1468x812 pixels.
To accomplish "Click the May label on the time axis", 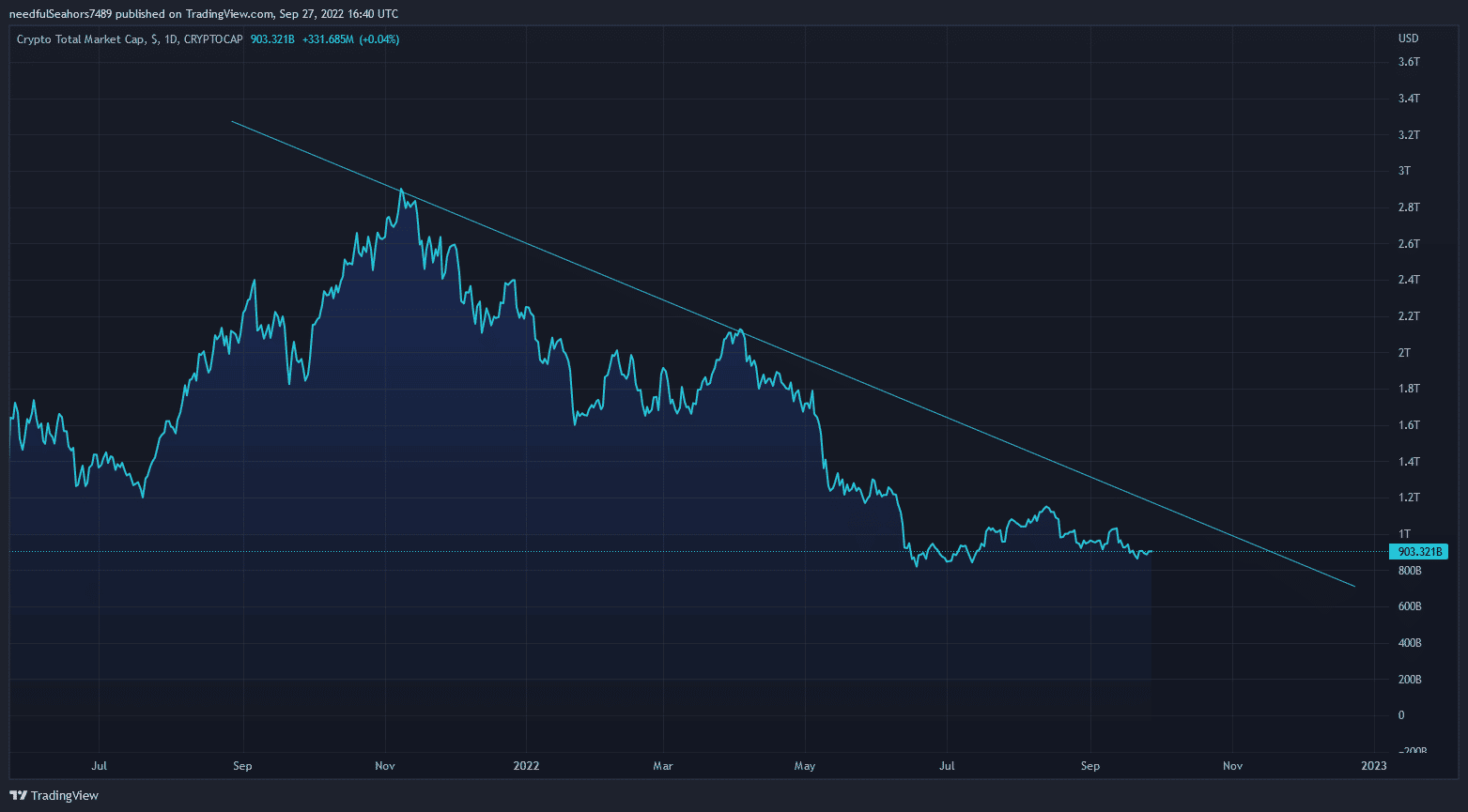I will click(x=805, y=766).
